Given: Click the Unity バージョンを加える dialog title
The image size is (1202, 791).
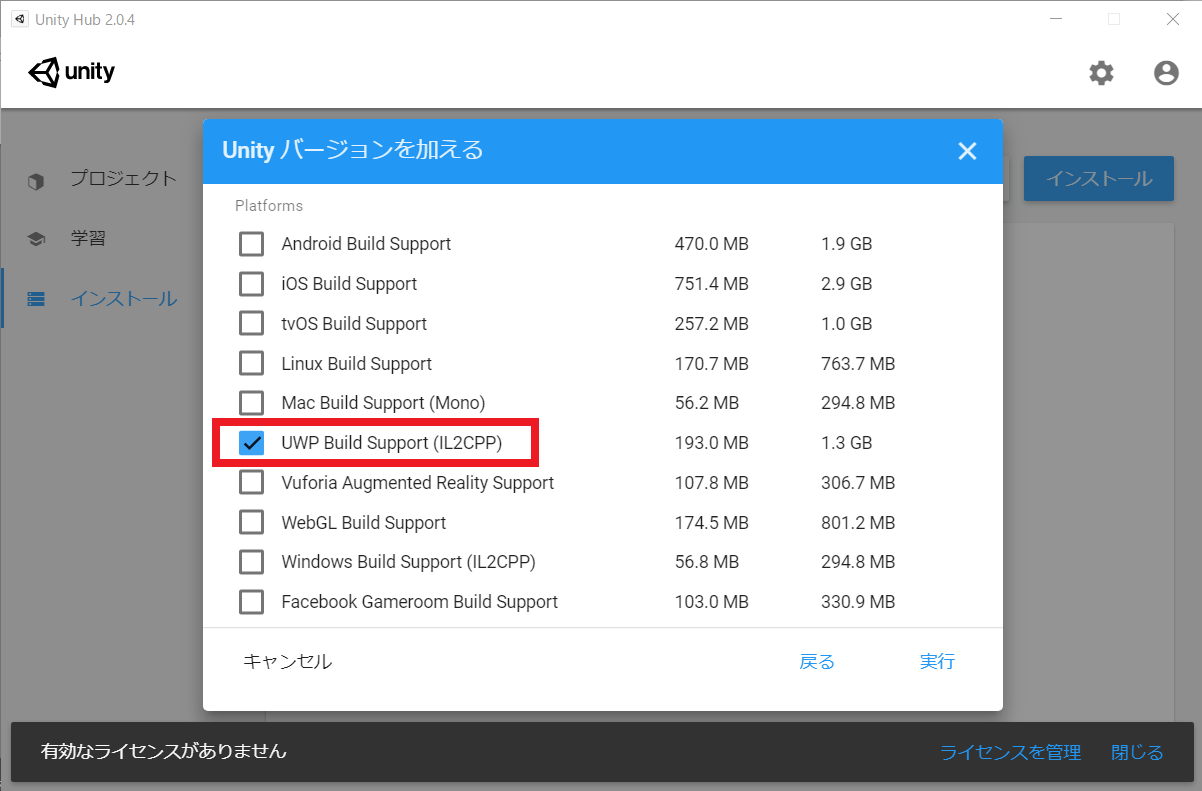Looking at the screenshot, I should (x=353, y=150).
